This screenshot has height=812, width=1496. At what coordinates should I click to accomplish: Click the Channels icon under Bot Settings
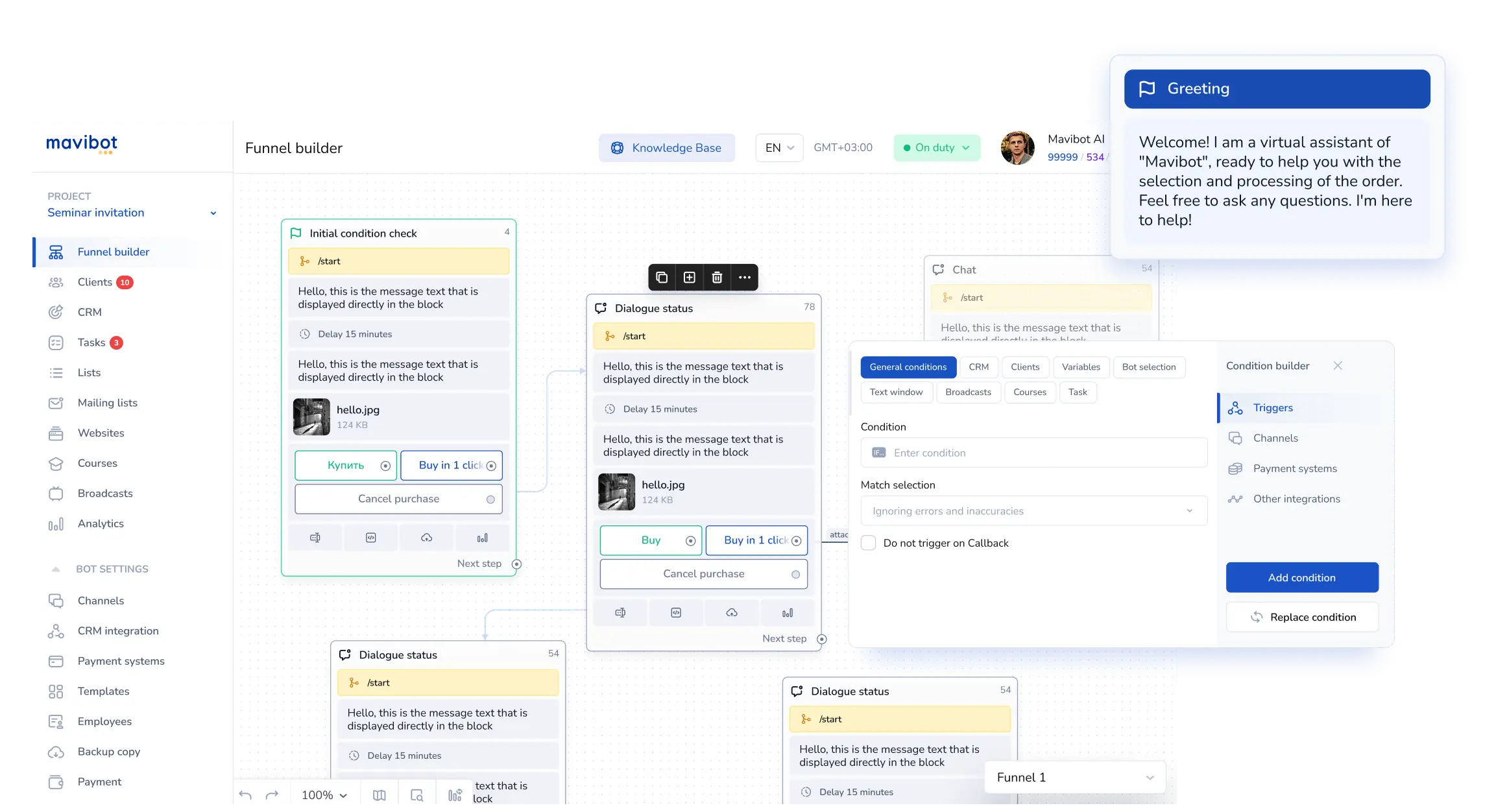click(56, 601)
